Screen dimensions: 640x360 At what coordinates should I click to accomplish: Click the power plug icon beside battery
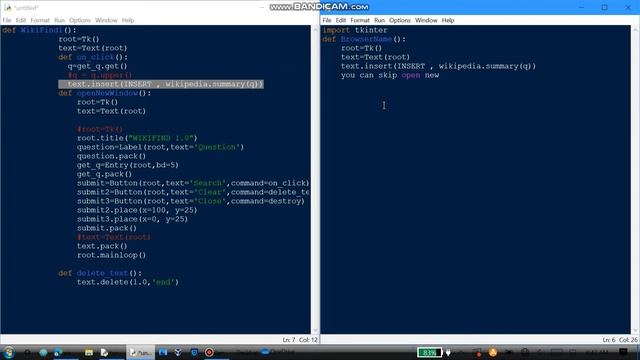tap(448, 352)
